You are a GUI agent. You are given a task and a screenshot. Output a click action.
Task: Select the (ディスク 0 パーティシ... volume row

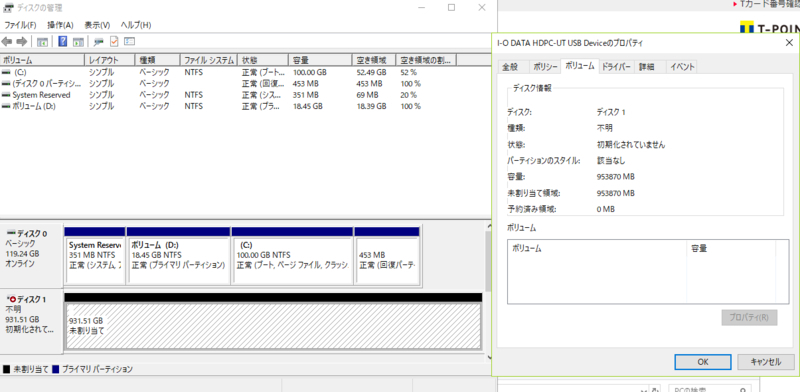point(229,84)
